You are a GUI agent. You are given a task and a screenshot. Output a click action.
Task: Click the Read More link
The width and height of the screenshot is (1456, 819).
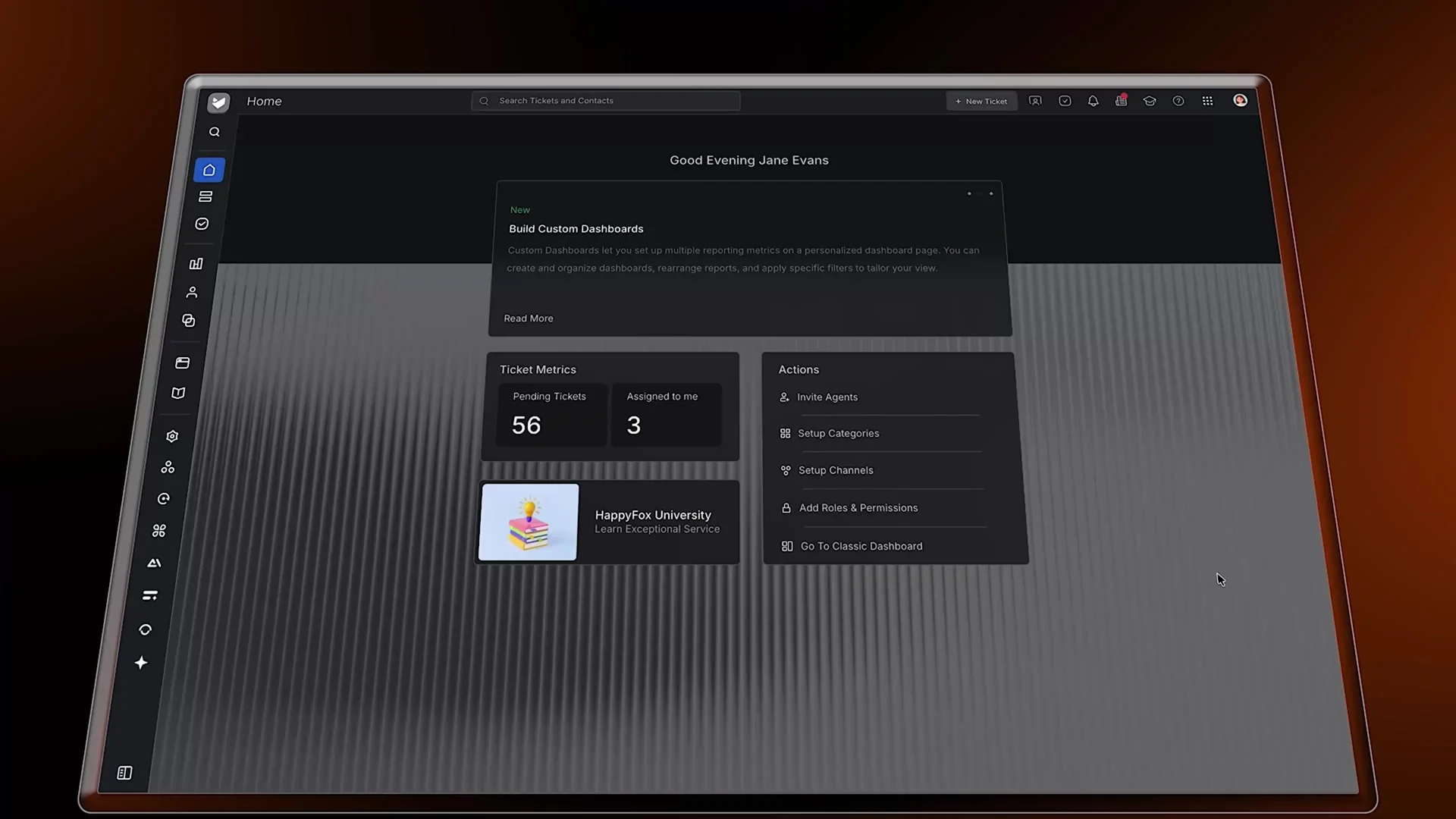coord(529,318)
